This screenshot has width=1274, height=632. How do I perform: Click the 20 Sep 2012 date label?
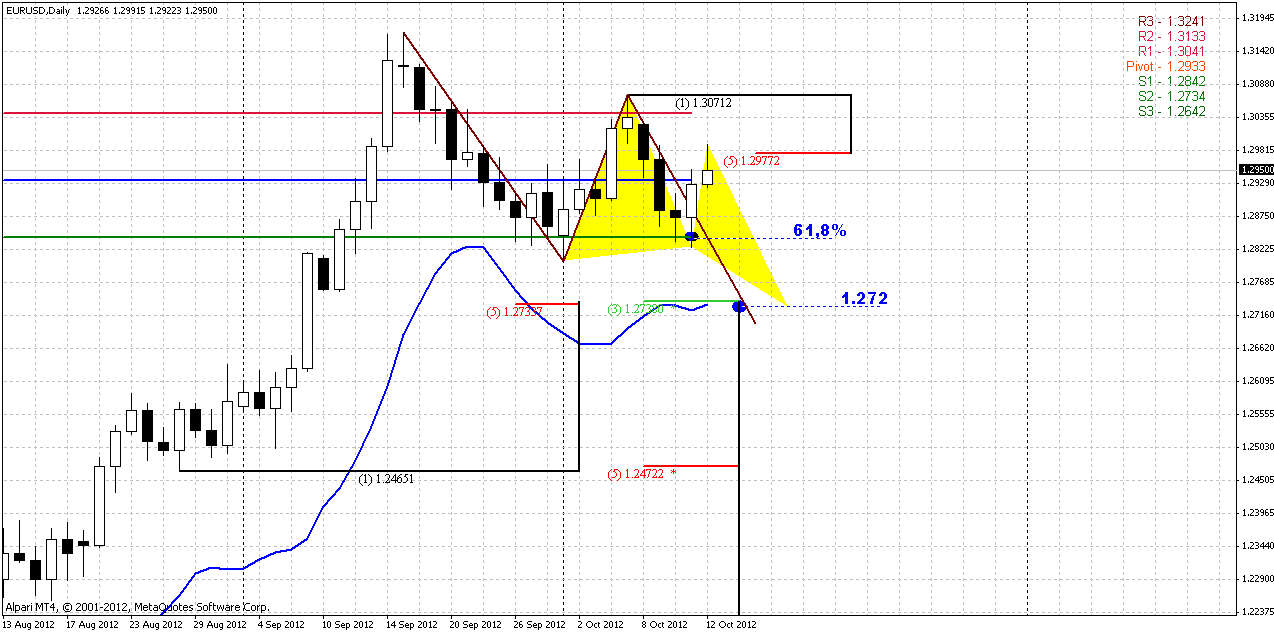(x=476, y=624)
